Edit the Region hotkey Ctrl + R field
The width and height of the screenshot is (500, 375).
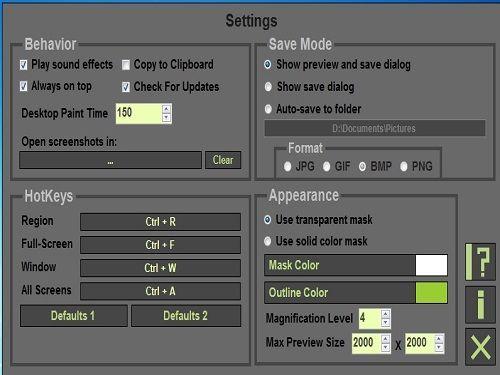(x=160, y=222)
